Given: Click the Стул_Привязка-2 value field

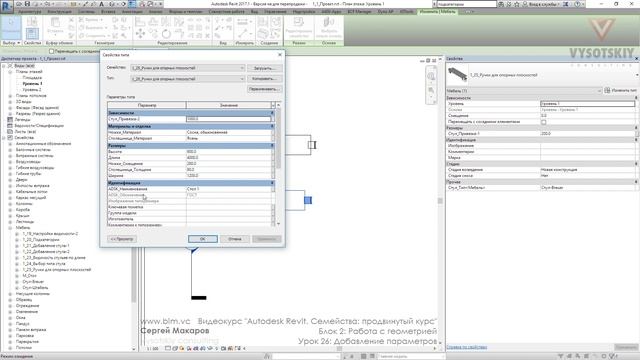Looking at the screenshot, I should (x=229, y=119).
